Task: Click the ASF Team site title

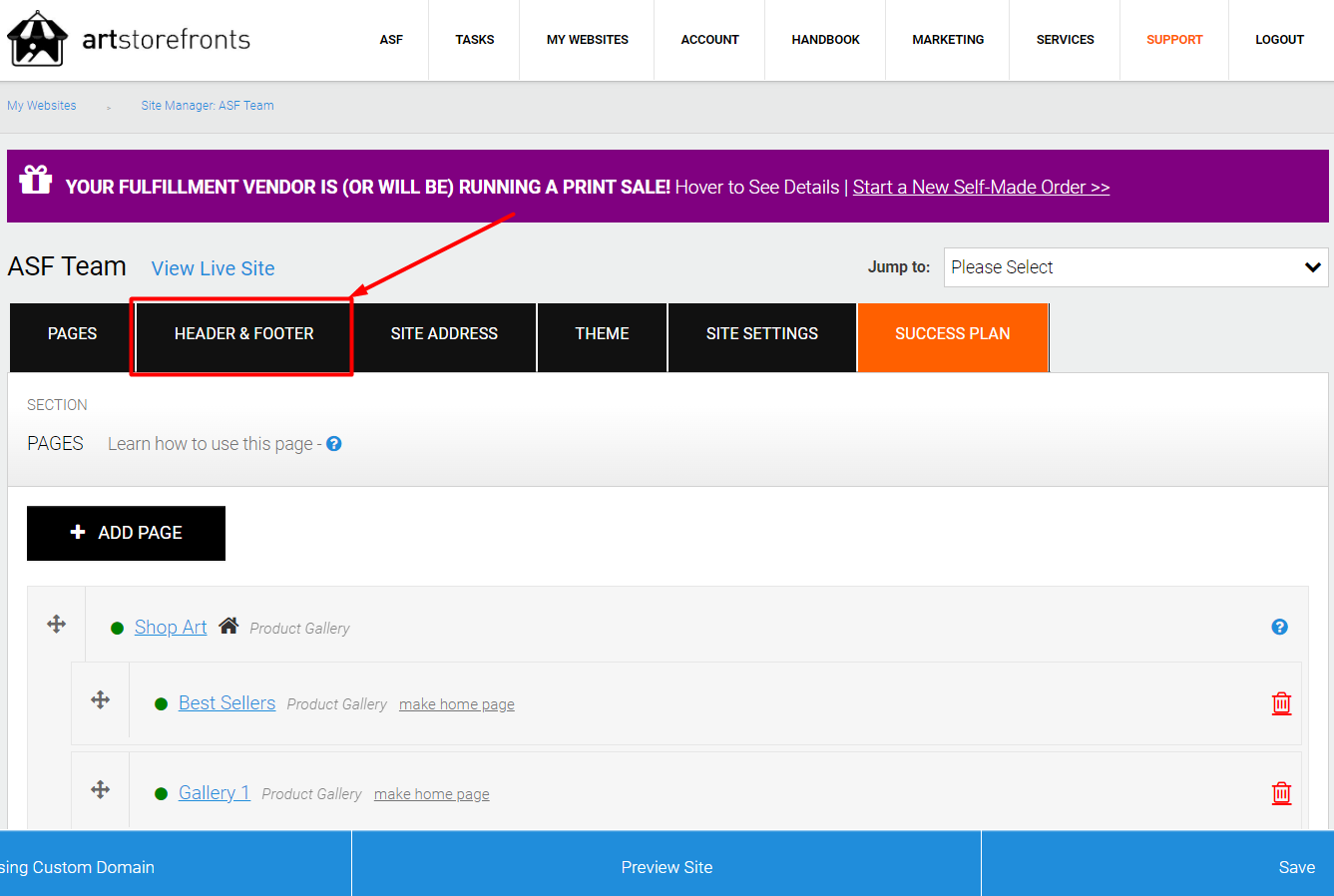Action: [x=67, y=266]
